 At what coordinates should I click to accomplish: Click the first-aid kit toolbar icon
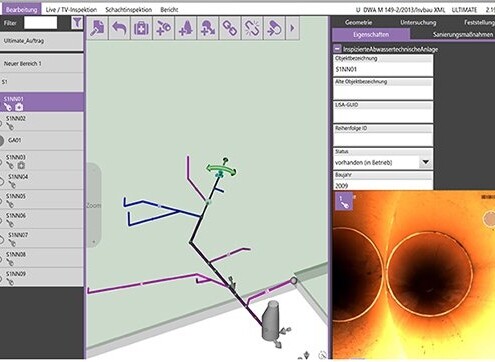coord(141,28)
